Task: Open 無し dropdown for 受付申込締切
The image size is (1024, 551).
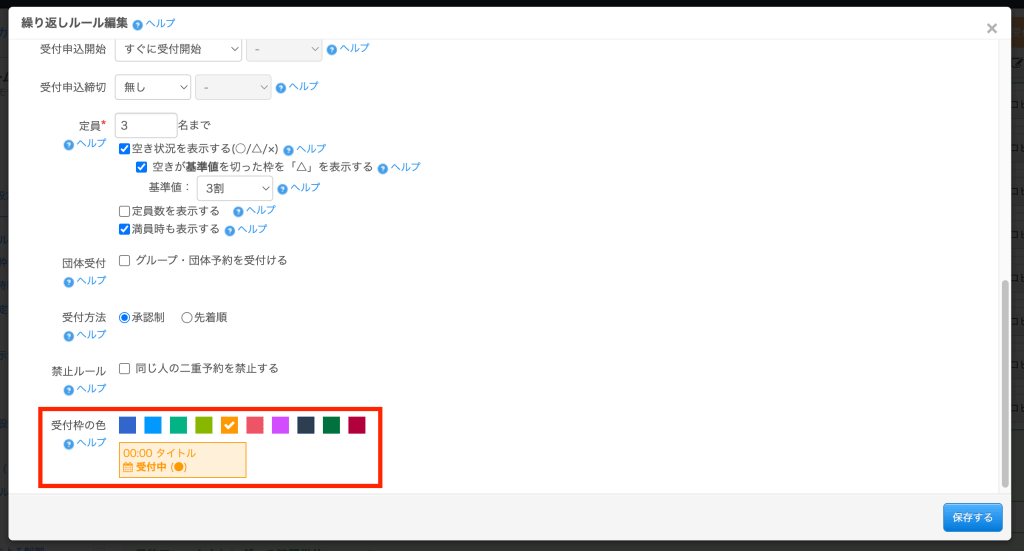Action: 153,88
